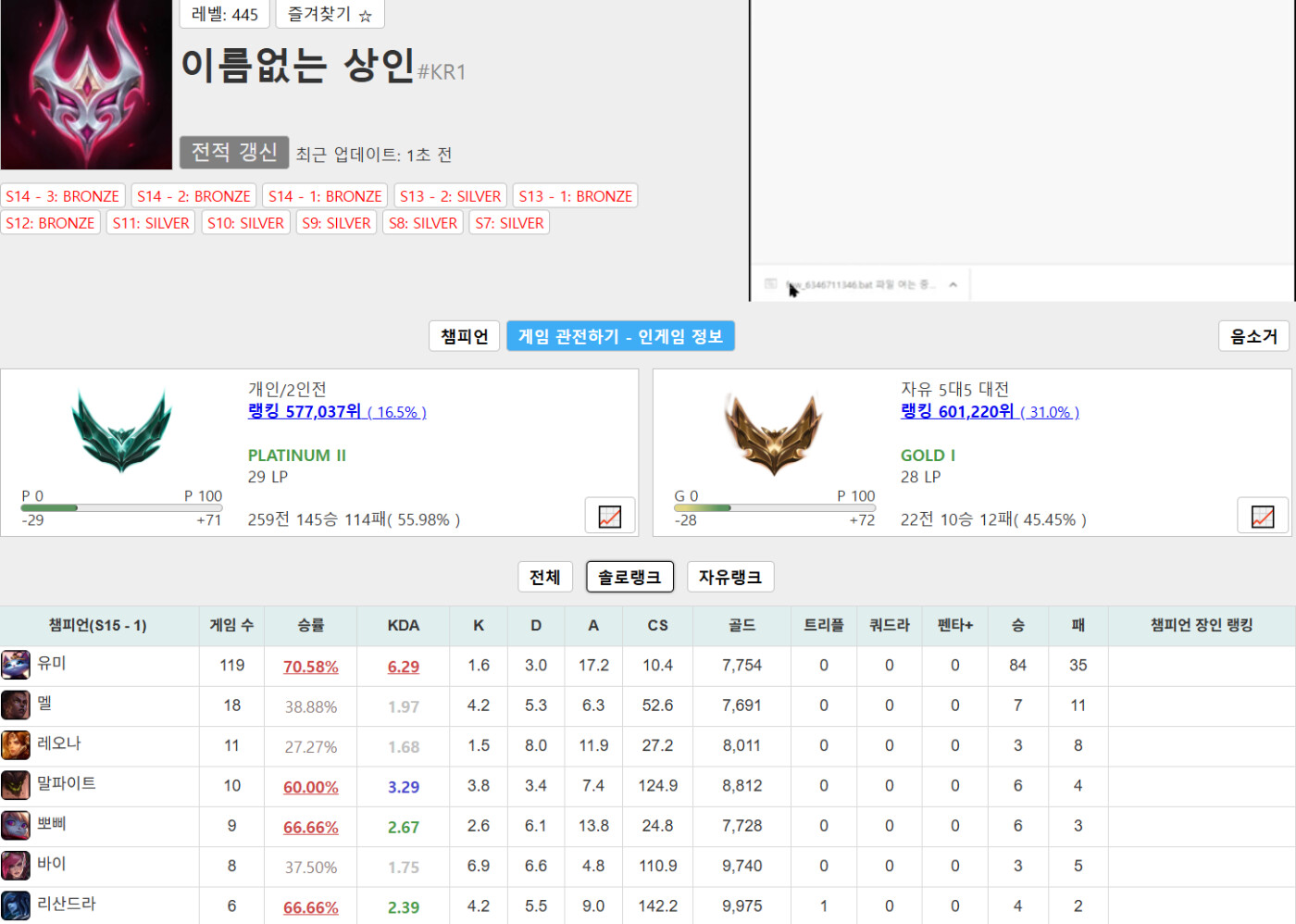The width and height of the screenshot is (1296, 924).
Task: Open solo rank LP graph chart icon
Action: tap(610, 517)
